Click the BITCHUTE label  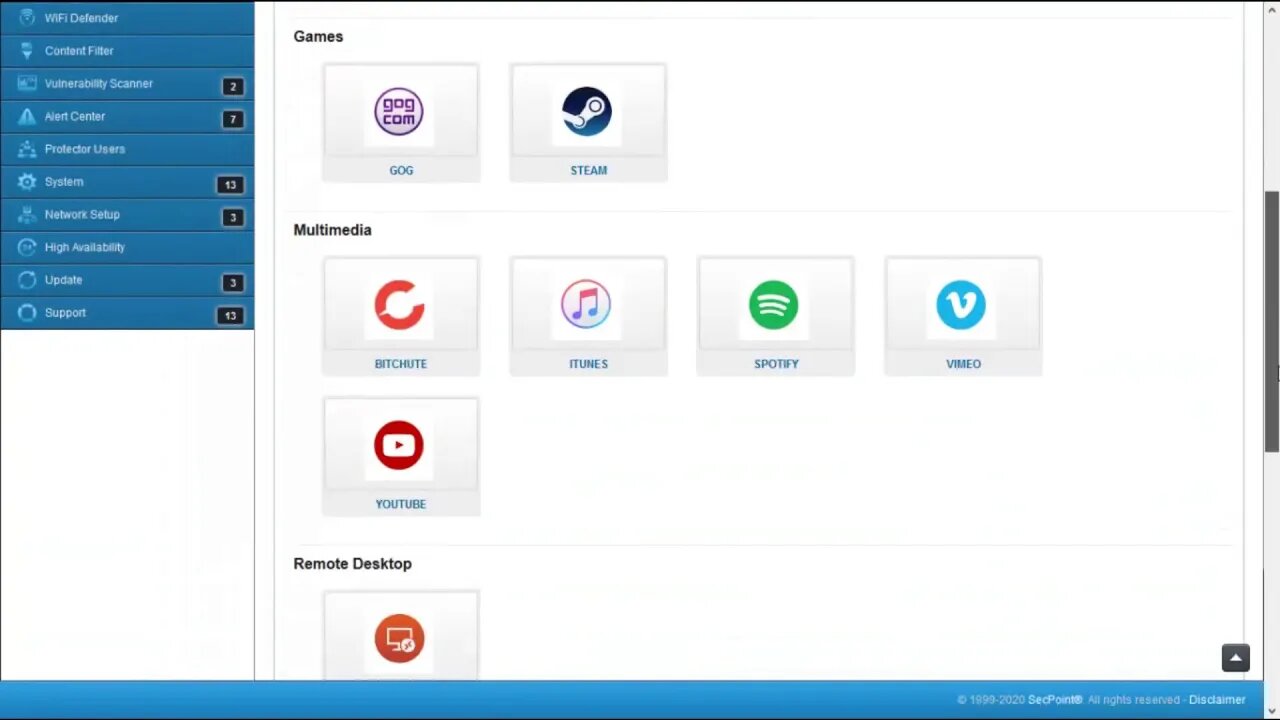click(x=400, y=364)
